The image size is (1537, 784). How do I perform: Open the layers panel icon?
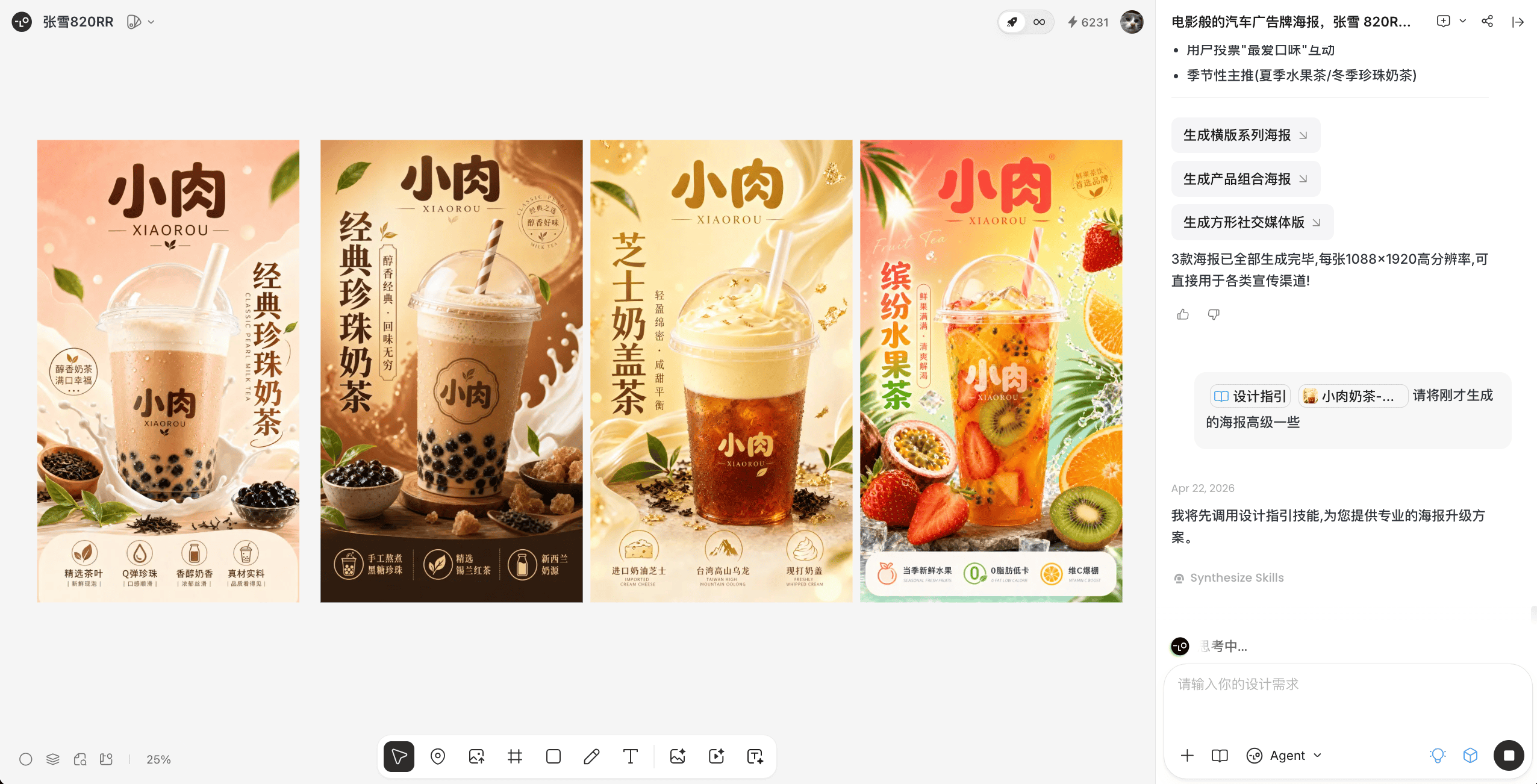click(53, 759)
